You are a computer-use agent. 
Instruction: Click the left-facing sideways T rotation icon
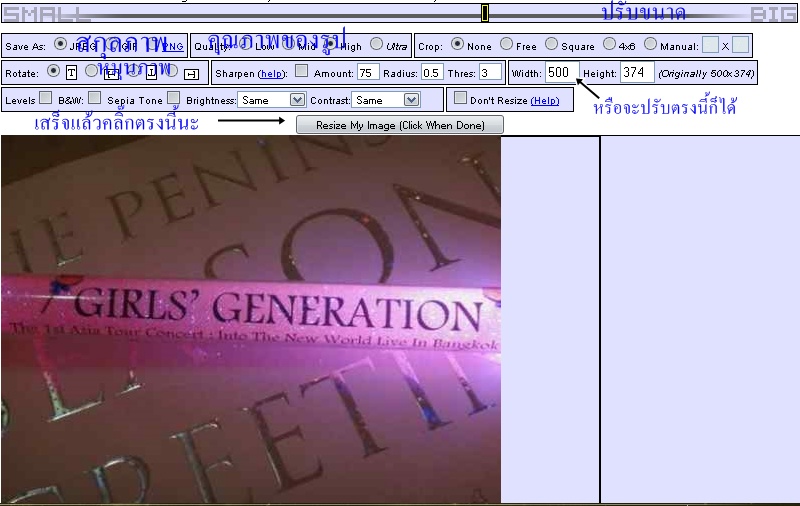112,74
